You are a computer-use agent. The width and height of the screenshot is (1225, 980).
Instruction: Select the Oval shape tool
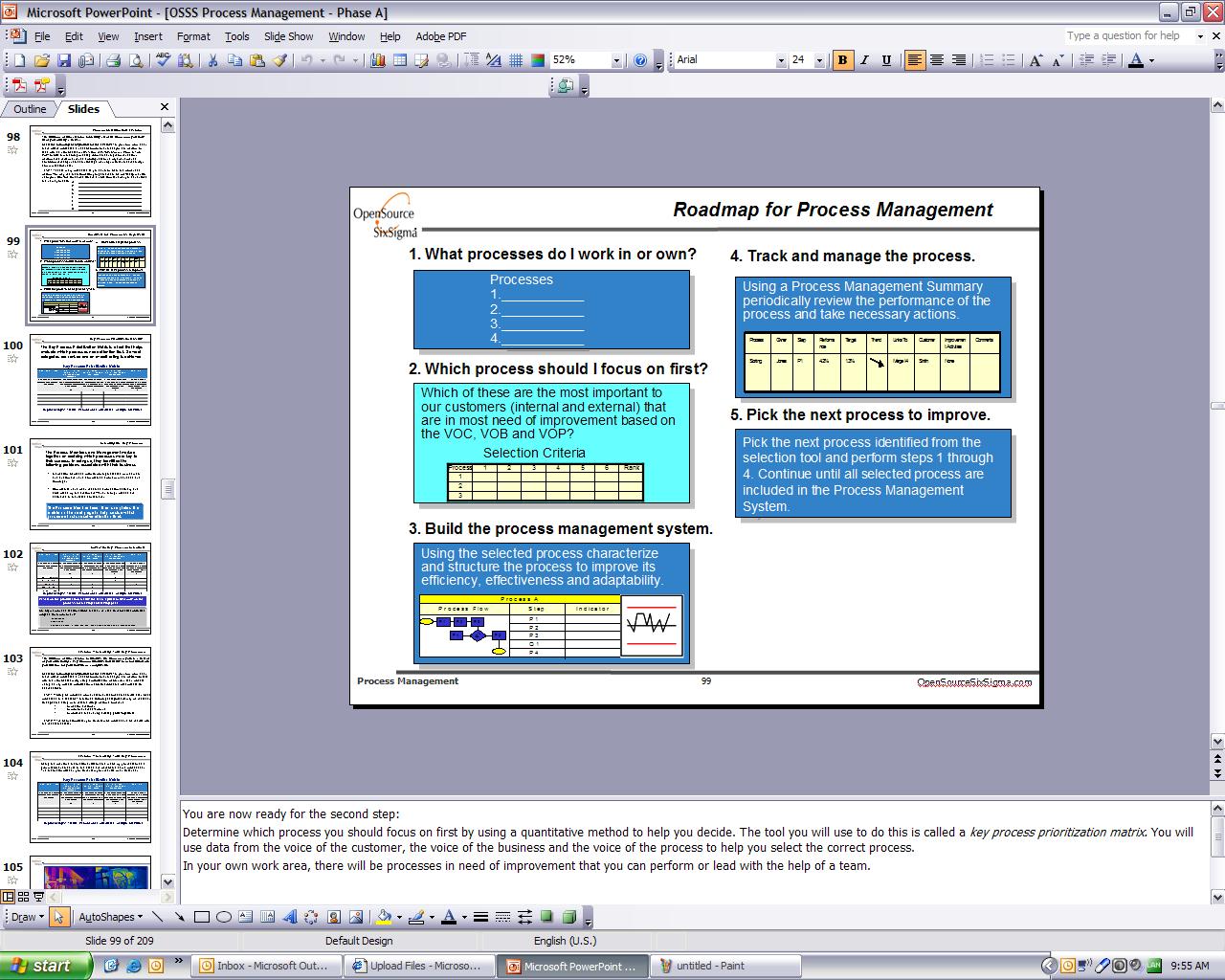(223, 917)
